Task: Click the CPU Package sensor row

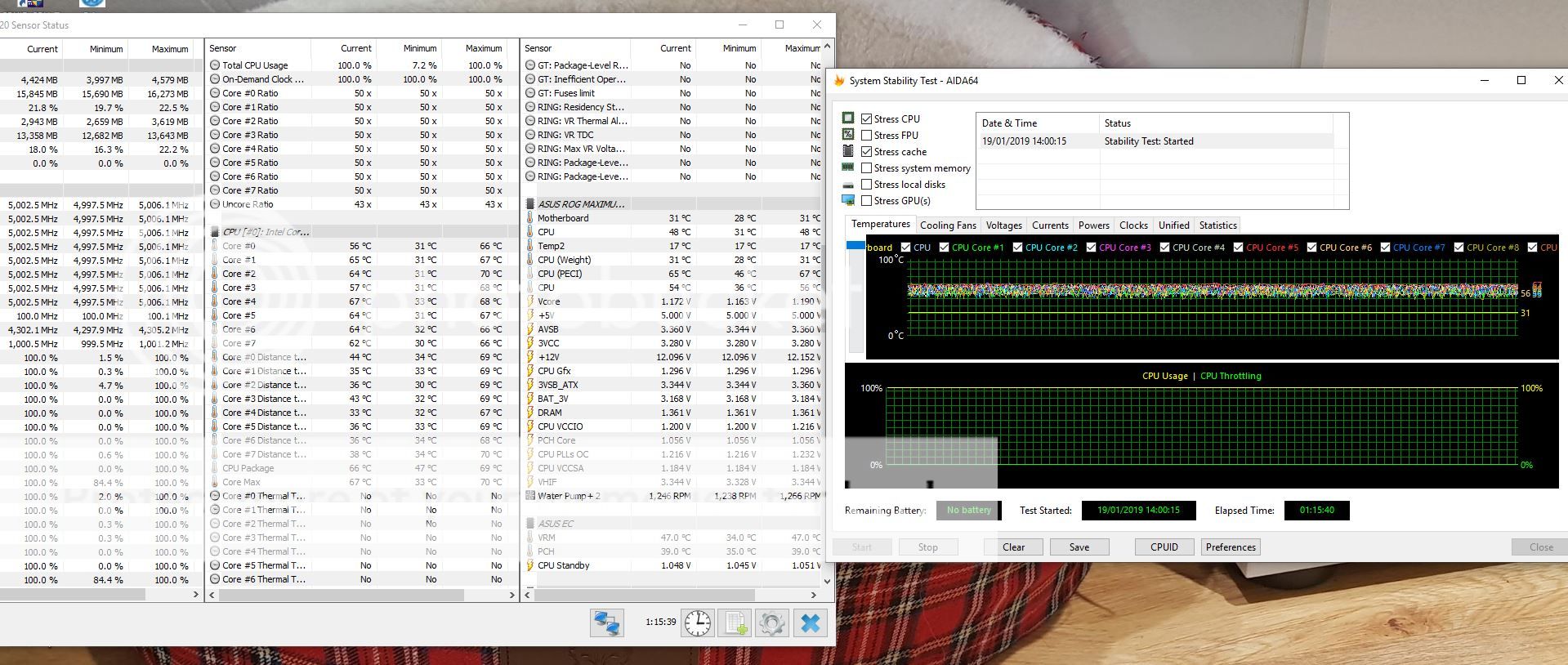Action: coord(360,468)
